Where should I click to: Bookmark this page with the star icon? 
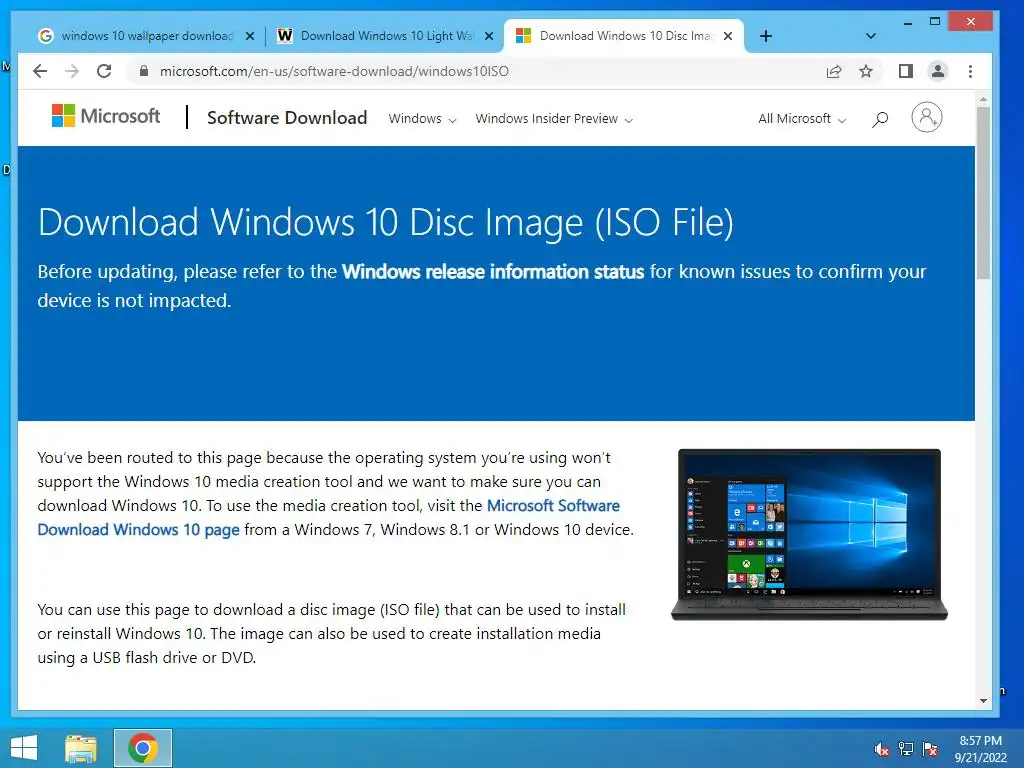click(x=866, y=71)
